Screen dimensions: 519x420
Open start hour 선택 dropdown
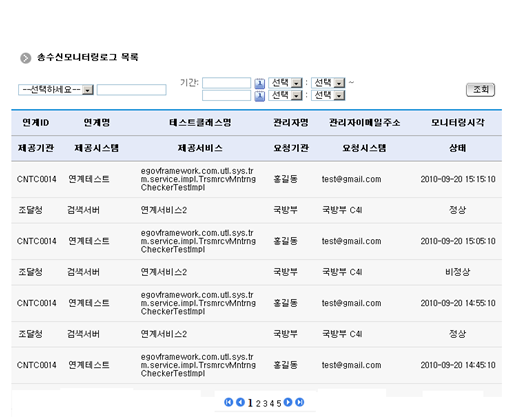tap(285, 83)
